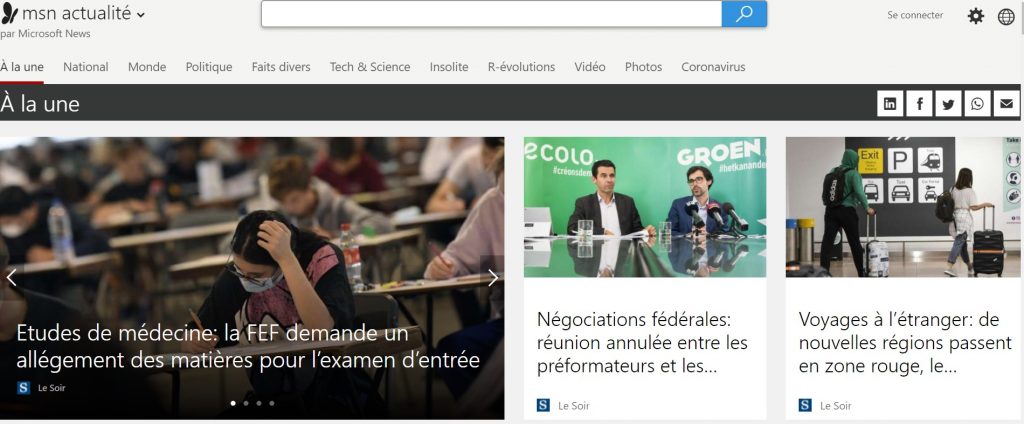The width and height of the screenshot is (1024, 424).
Task: Open the airport Voyages à l'étranger thumbnail
Action: click(903, 207)
